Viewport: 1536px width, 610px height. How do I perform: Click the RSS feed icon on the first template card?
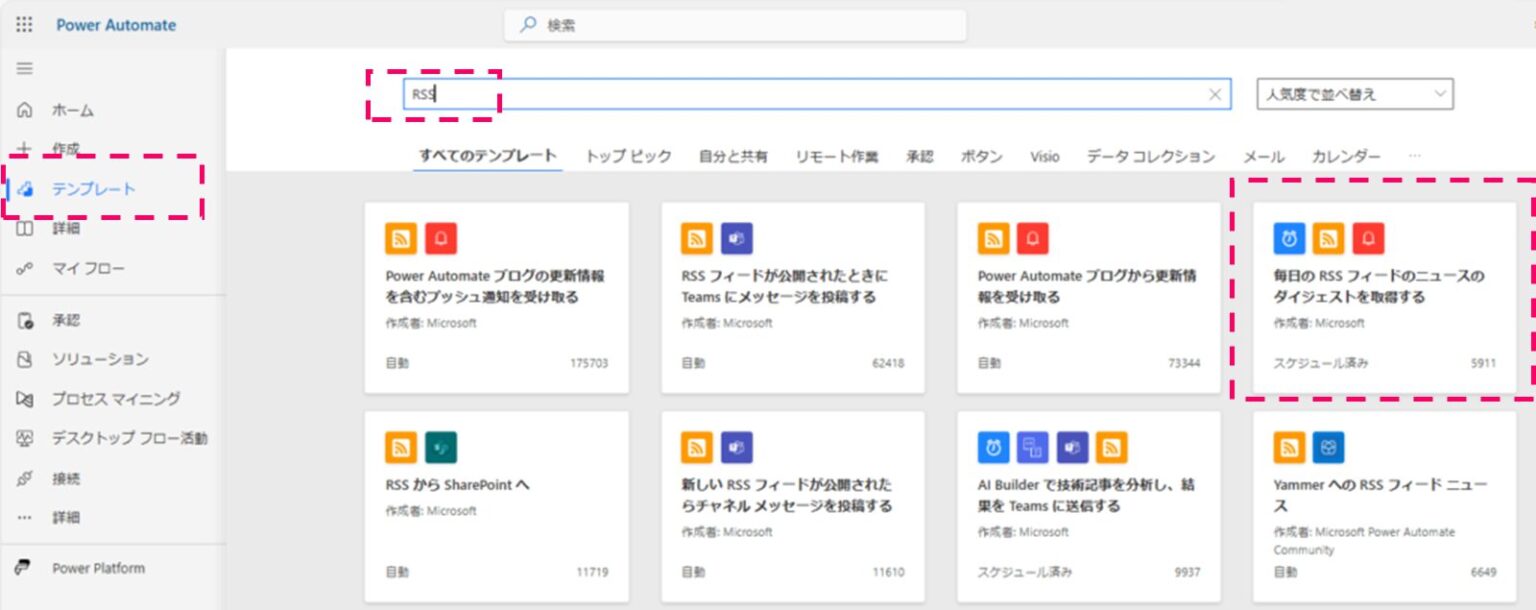(403, 237)
